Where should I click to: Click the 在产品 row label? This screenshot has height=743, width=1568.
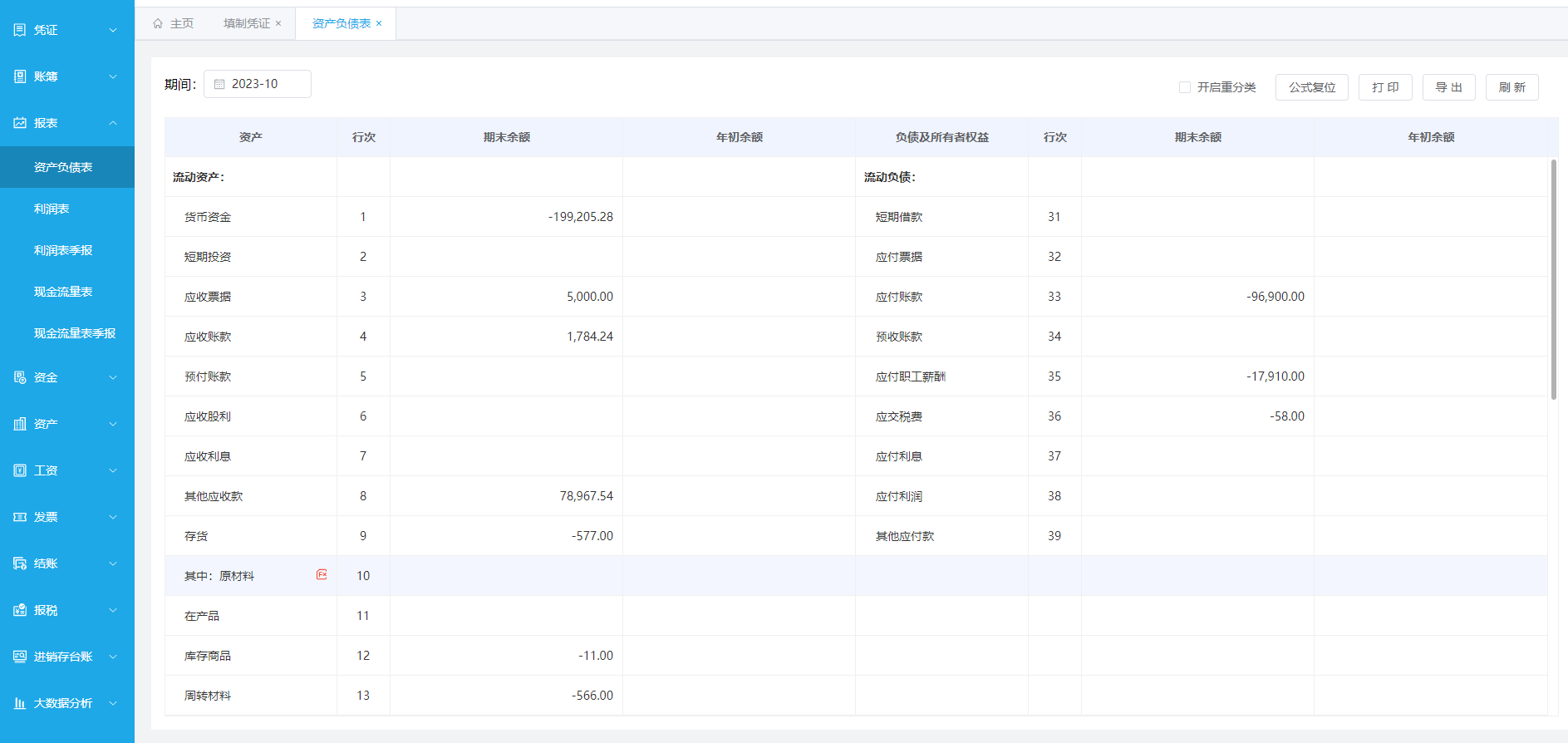(202, 616)
